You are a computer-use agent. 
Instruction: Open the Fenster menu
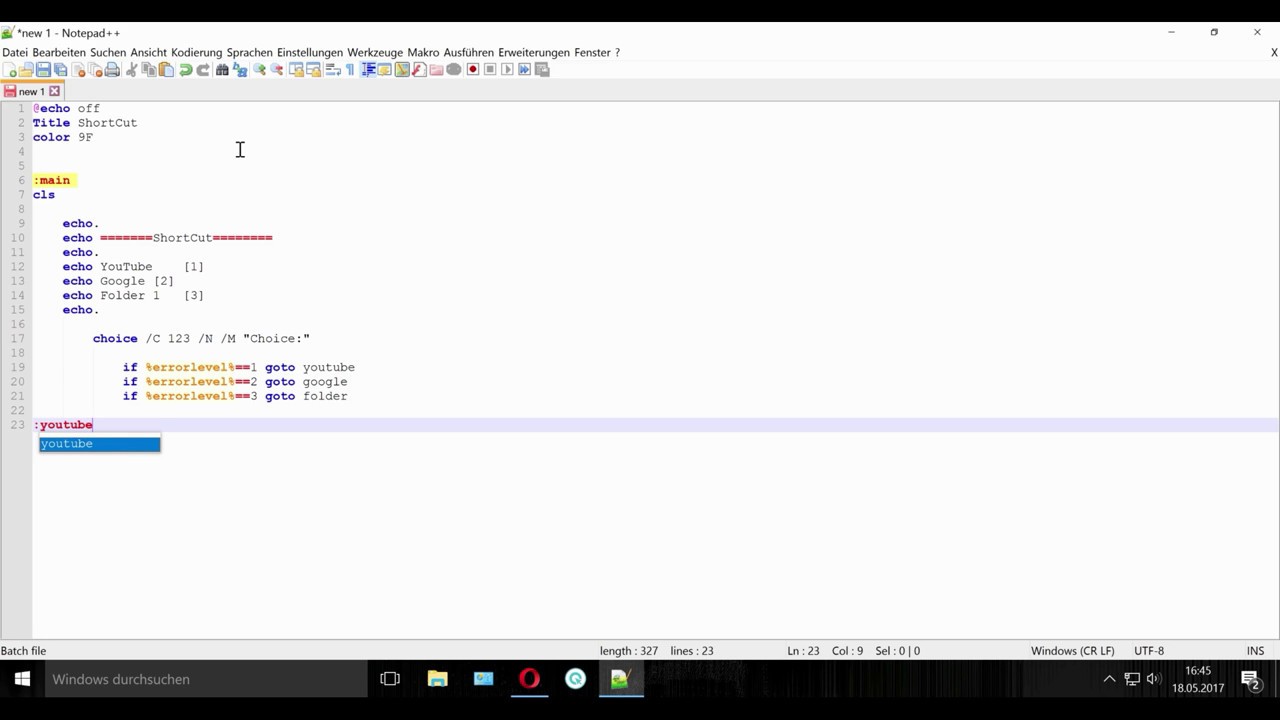[x=592, y=52]
